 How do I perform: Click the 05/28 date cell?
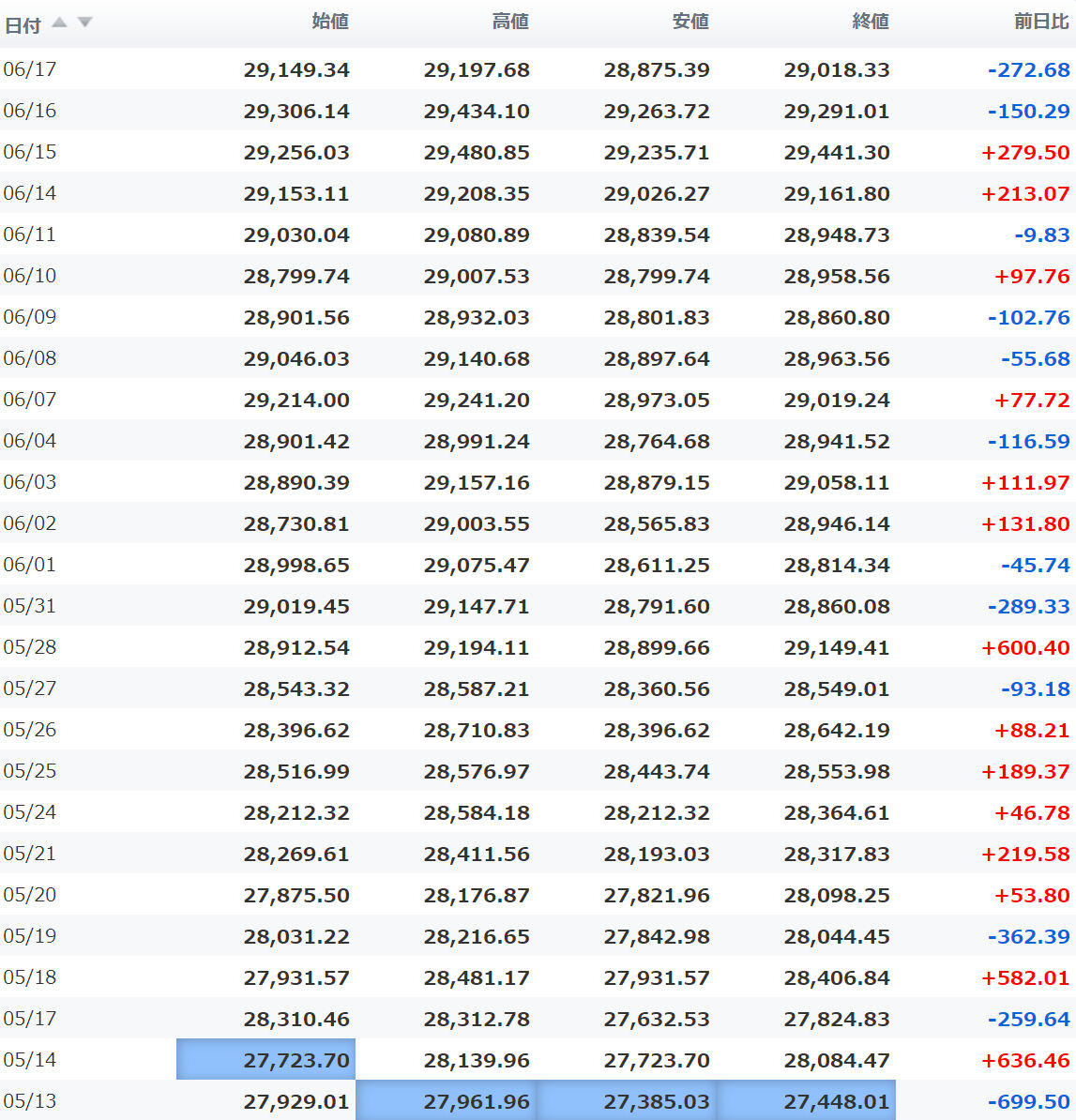tap(29, 647)
